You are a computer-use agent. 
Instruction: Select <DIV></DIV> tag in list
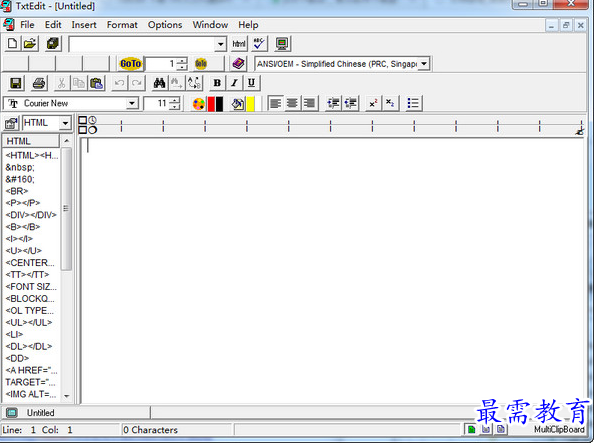pos(31,215)
